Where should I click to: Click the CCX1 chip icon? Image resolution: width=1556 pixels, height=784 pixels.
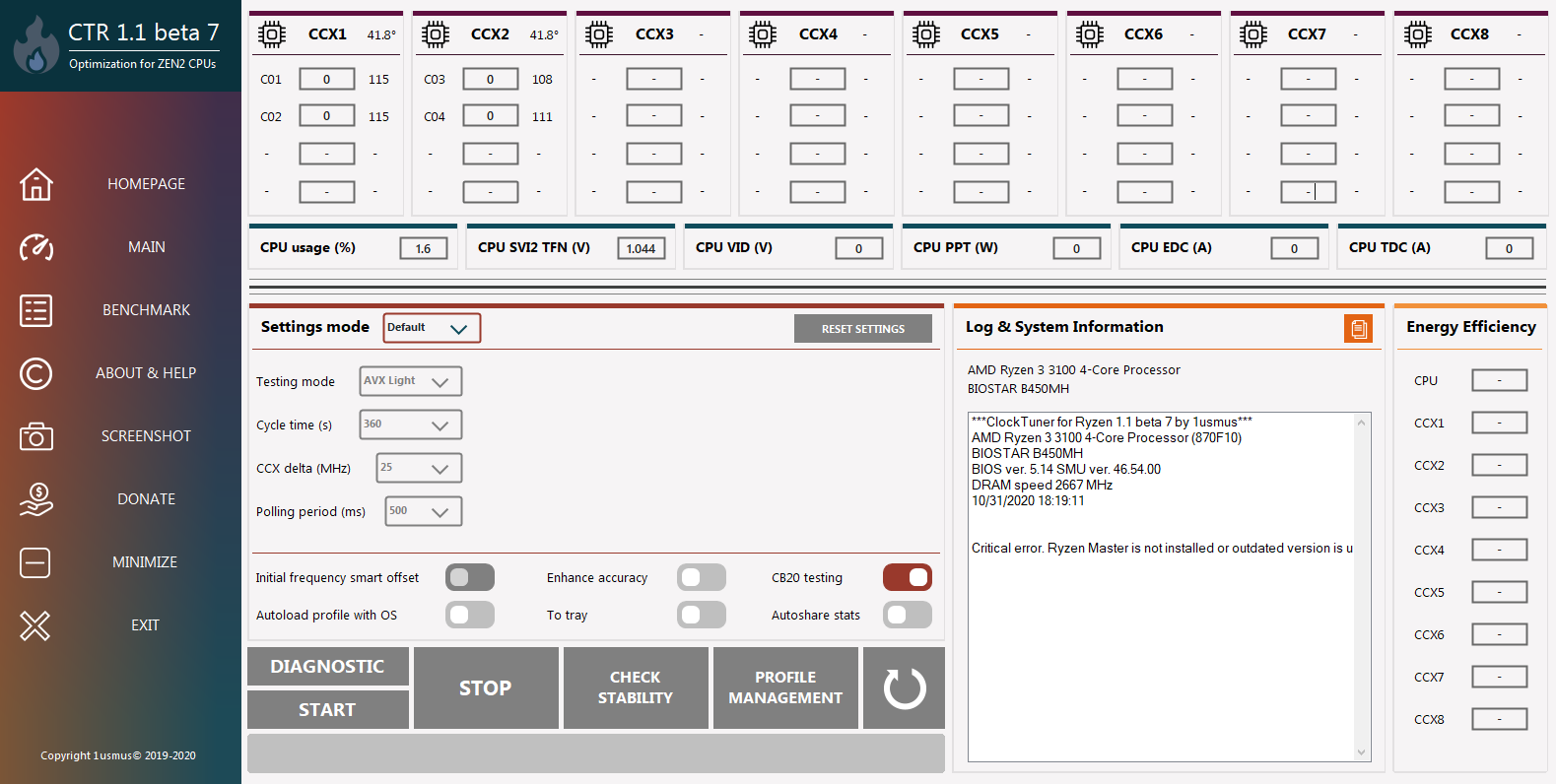coord(272,34)
